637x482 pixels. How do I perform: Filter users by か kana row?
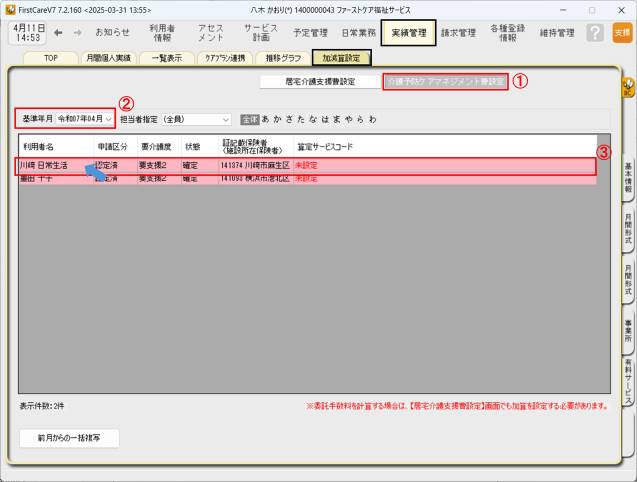(277, 118)
